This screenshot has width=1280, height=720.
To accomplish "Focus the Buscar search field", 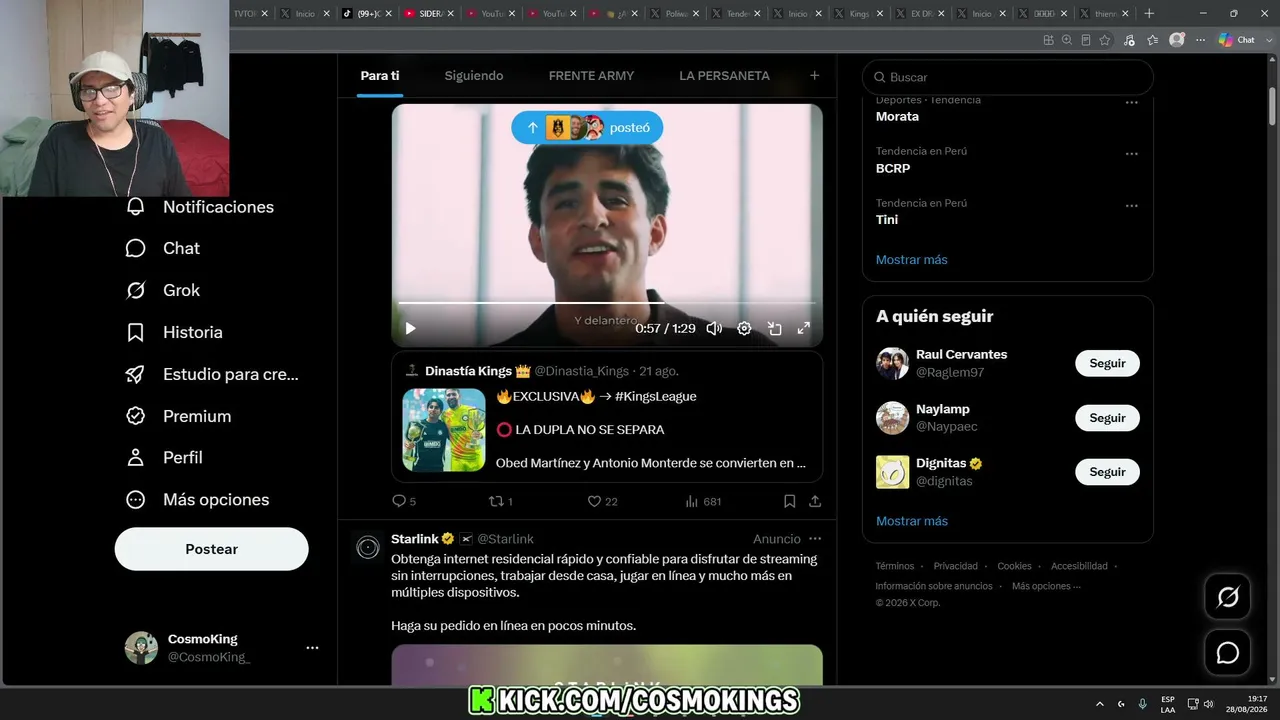I will pyautogui.click(x=1008, y=77).
